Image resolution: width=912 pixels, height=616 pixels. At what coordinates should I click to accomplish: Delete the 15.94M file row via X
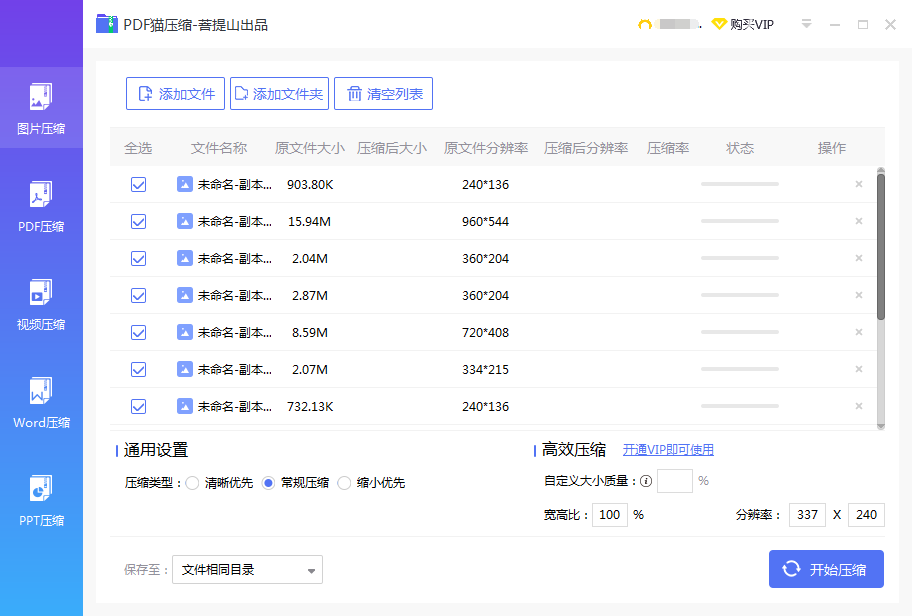(858, 221)
